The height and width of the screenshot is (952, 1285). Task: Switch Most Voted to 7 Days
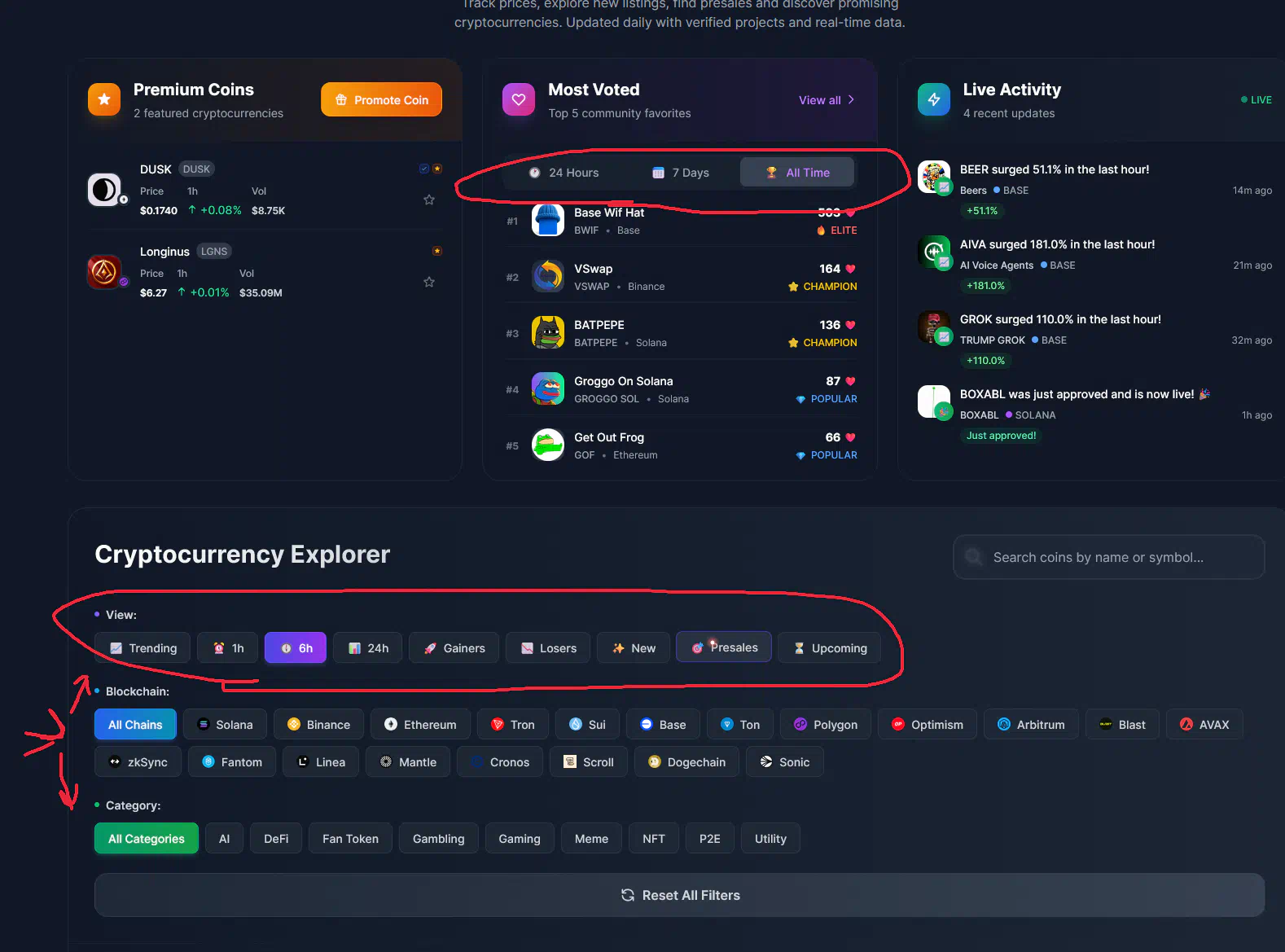[x=681, y=173]
